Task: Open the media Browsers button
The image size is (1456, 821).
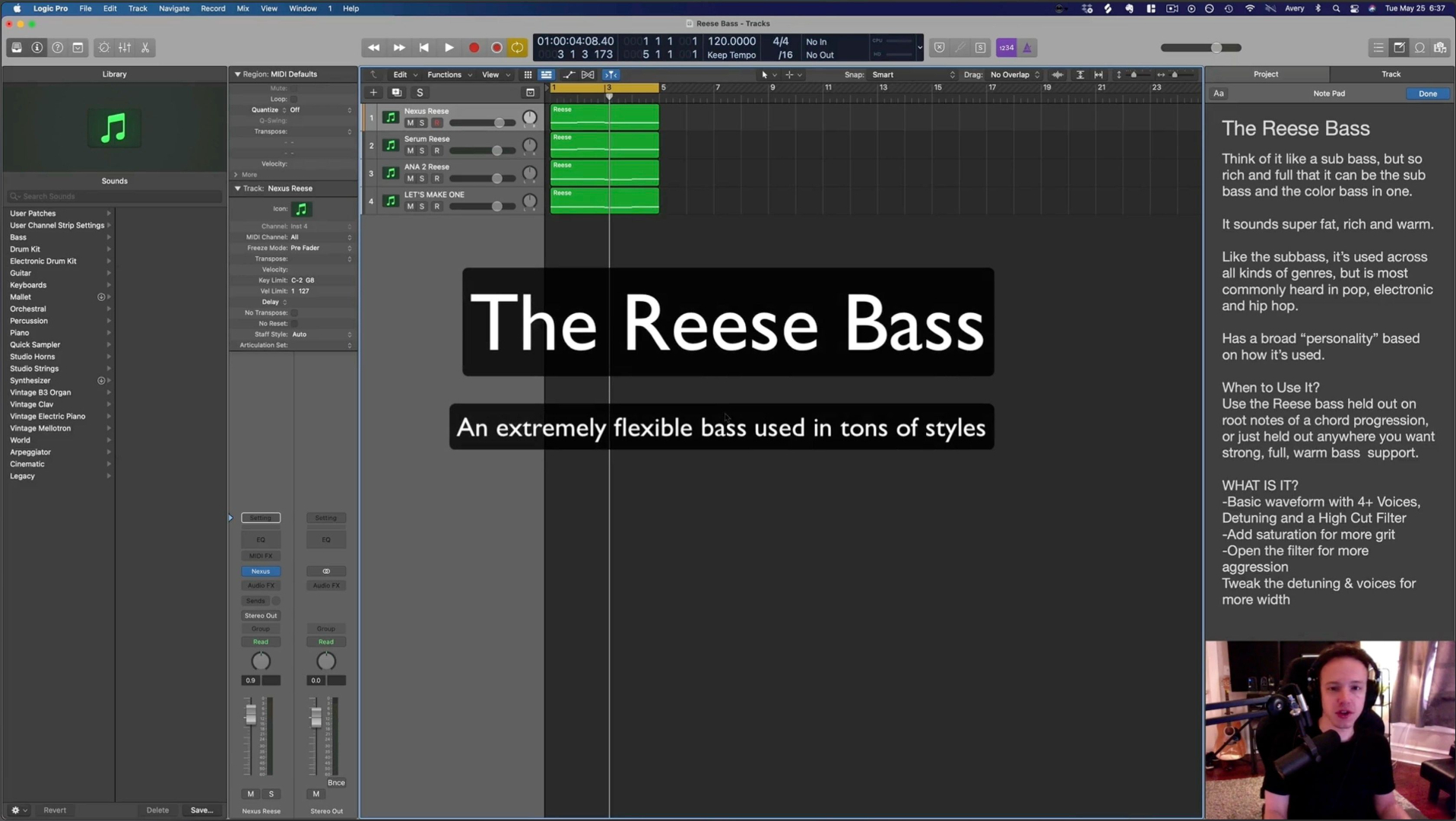Action: click(1440, 48)
